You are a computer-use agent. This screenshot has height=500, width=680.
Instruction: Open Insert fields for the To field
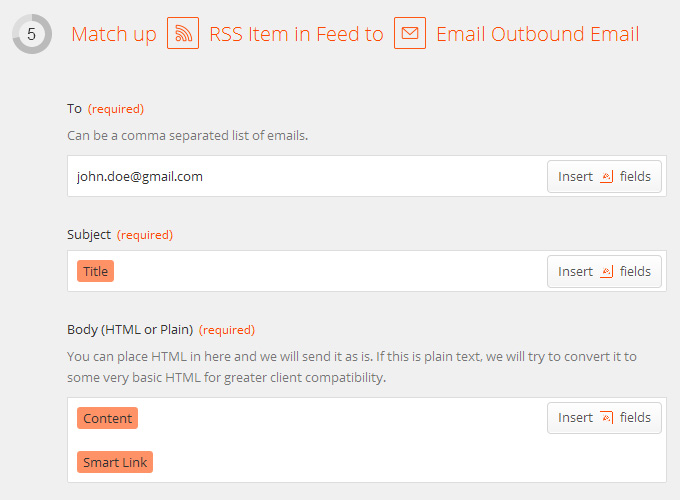(604, 176)
